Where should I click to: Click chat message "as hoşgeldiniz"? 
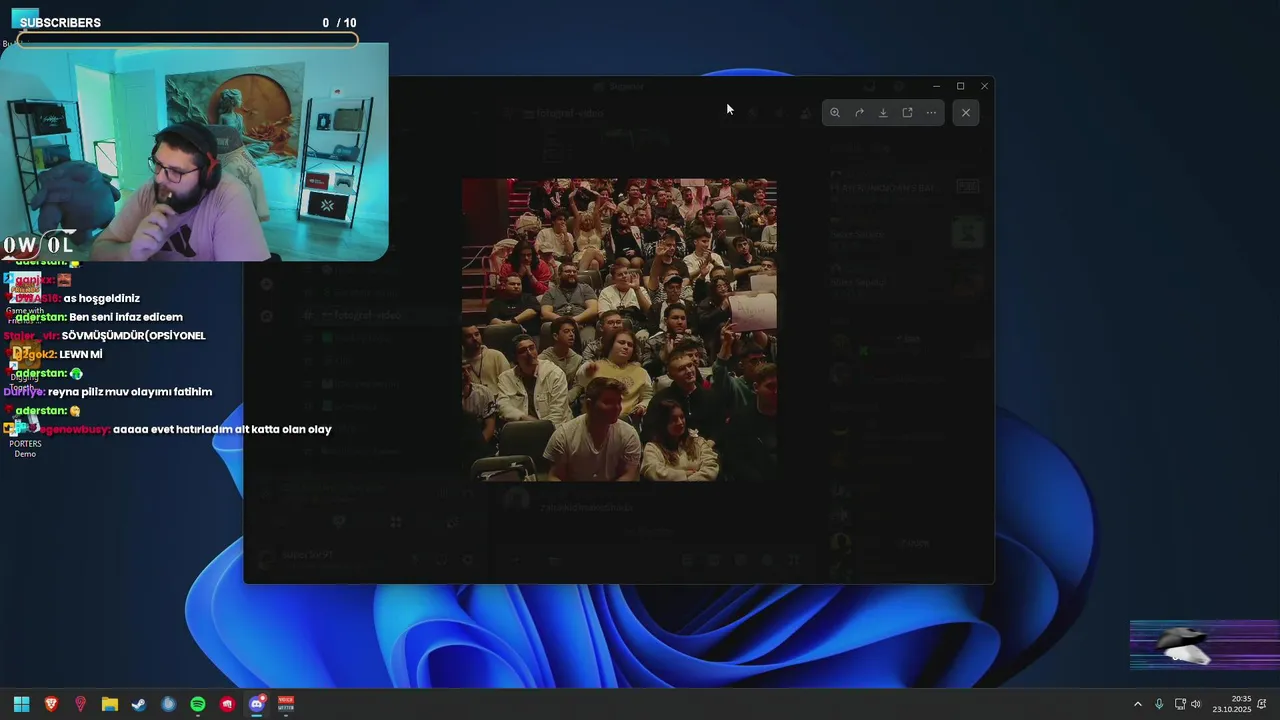101,298
